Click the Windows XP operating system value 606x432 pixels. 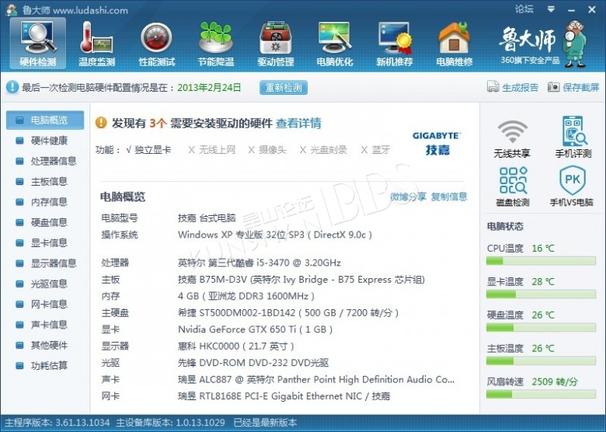click(x=275, y=235)
